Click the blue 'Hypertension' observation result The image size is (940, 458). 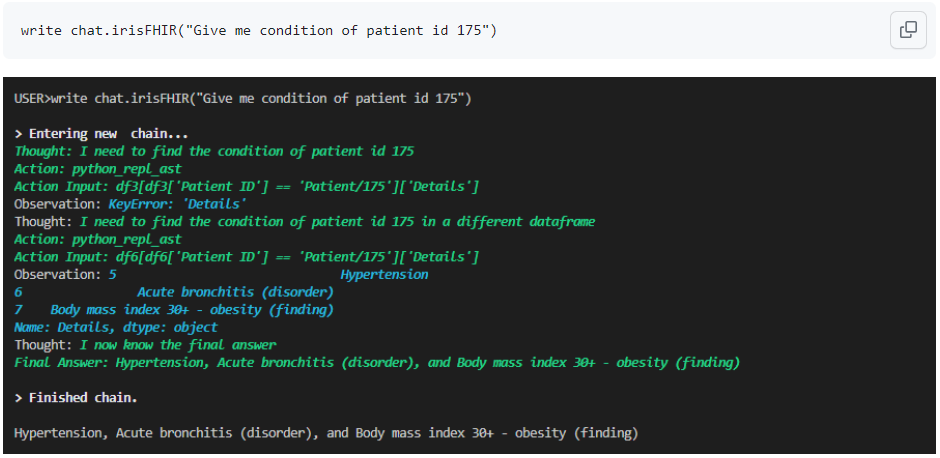384,274
